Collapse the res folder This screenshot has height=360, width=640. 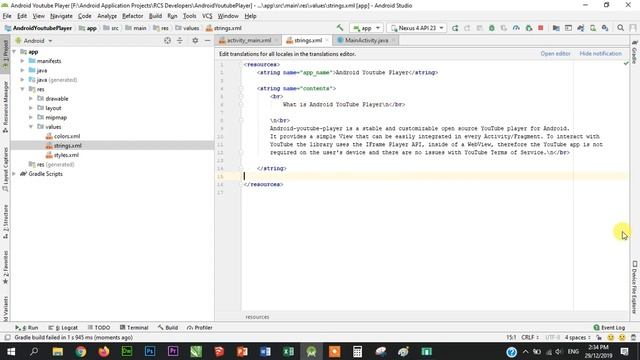tap(22, 89)
